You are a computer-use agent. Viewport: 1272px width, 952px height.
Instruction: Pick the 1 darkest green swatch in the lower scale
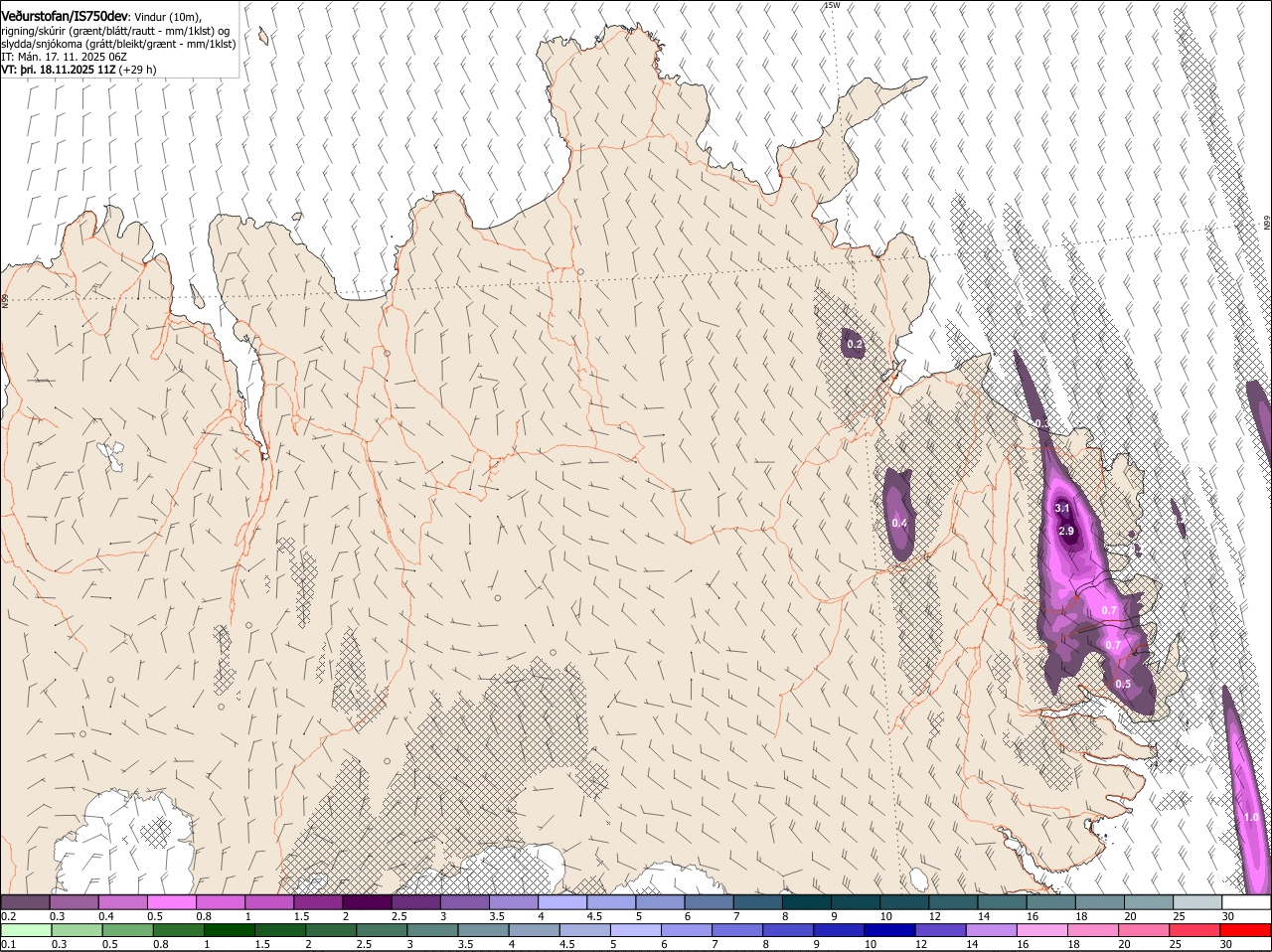coord(230,930)
